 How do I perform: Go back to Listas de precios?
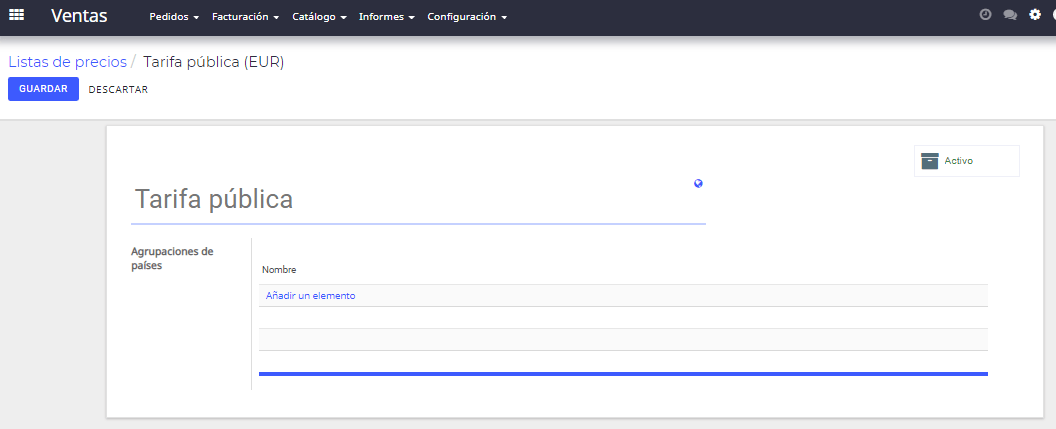(x=67, y=62)
